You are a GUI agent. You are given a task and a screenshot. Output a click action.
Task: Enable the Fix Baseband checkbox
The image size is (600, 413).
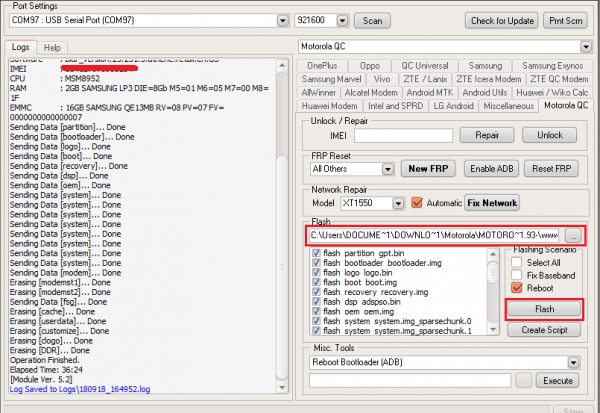click(x=517, y=275)
